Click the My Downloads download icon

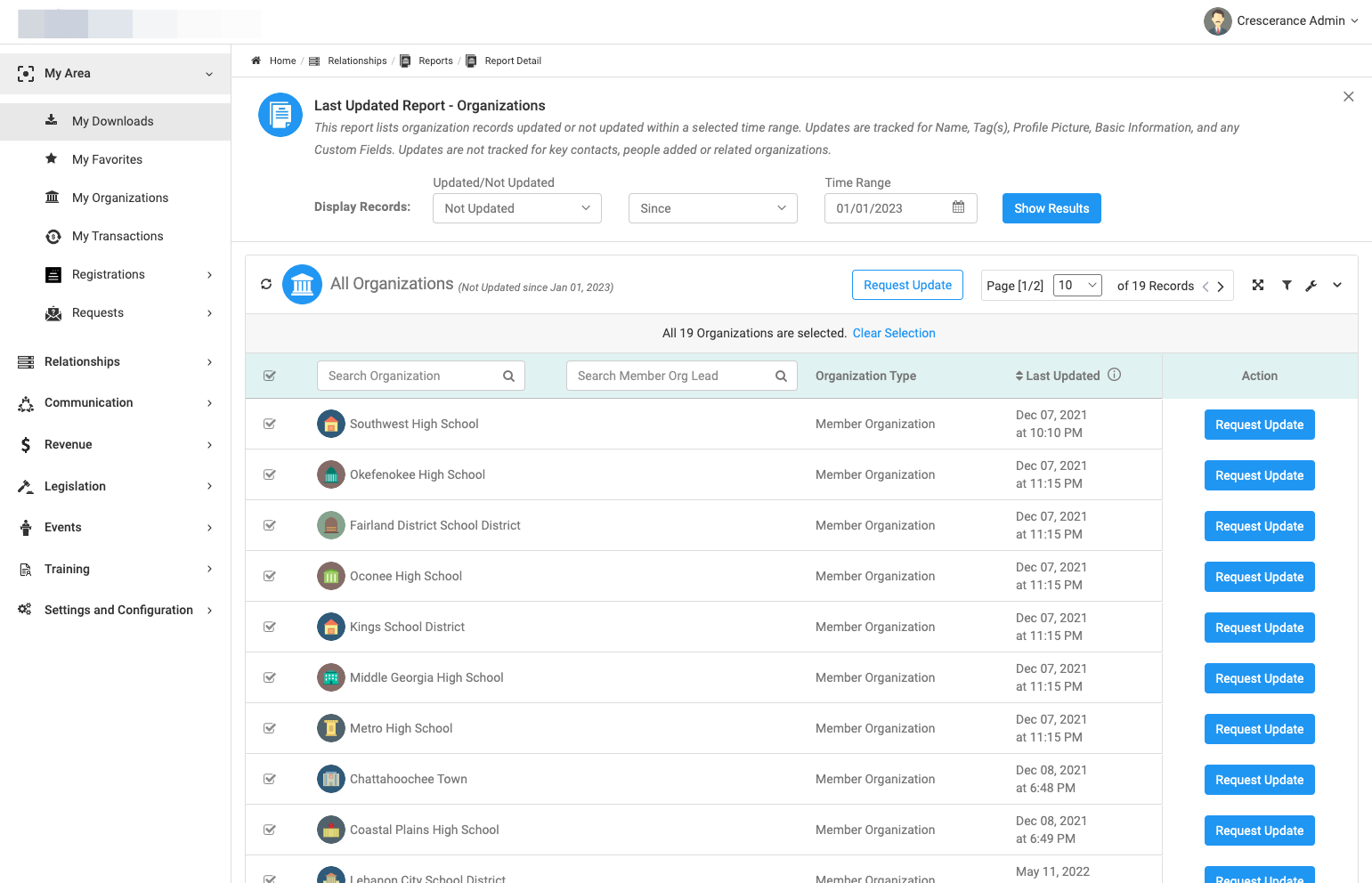tap(52, 120)
